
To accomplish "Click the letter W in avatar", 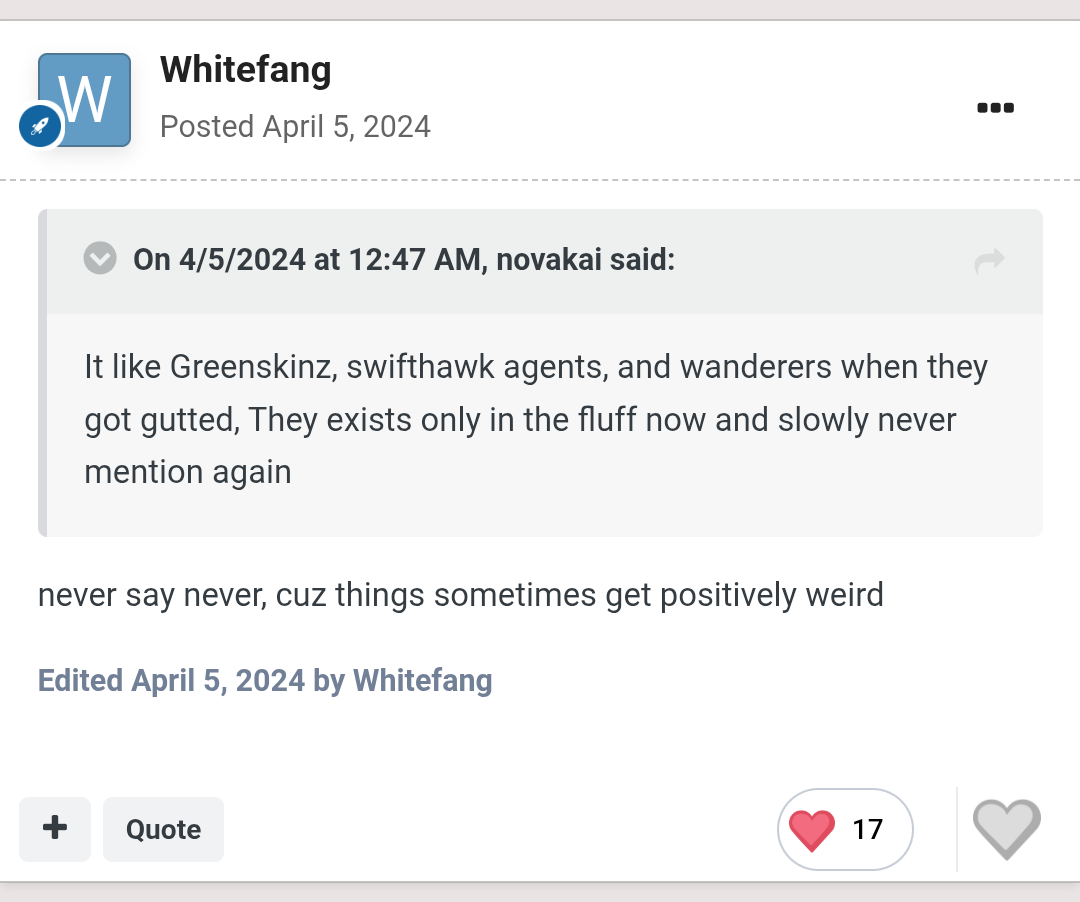I will (85, 99).
